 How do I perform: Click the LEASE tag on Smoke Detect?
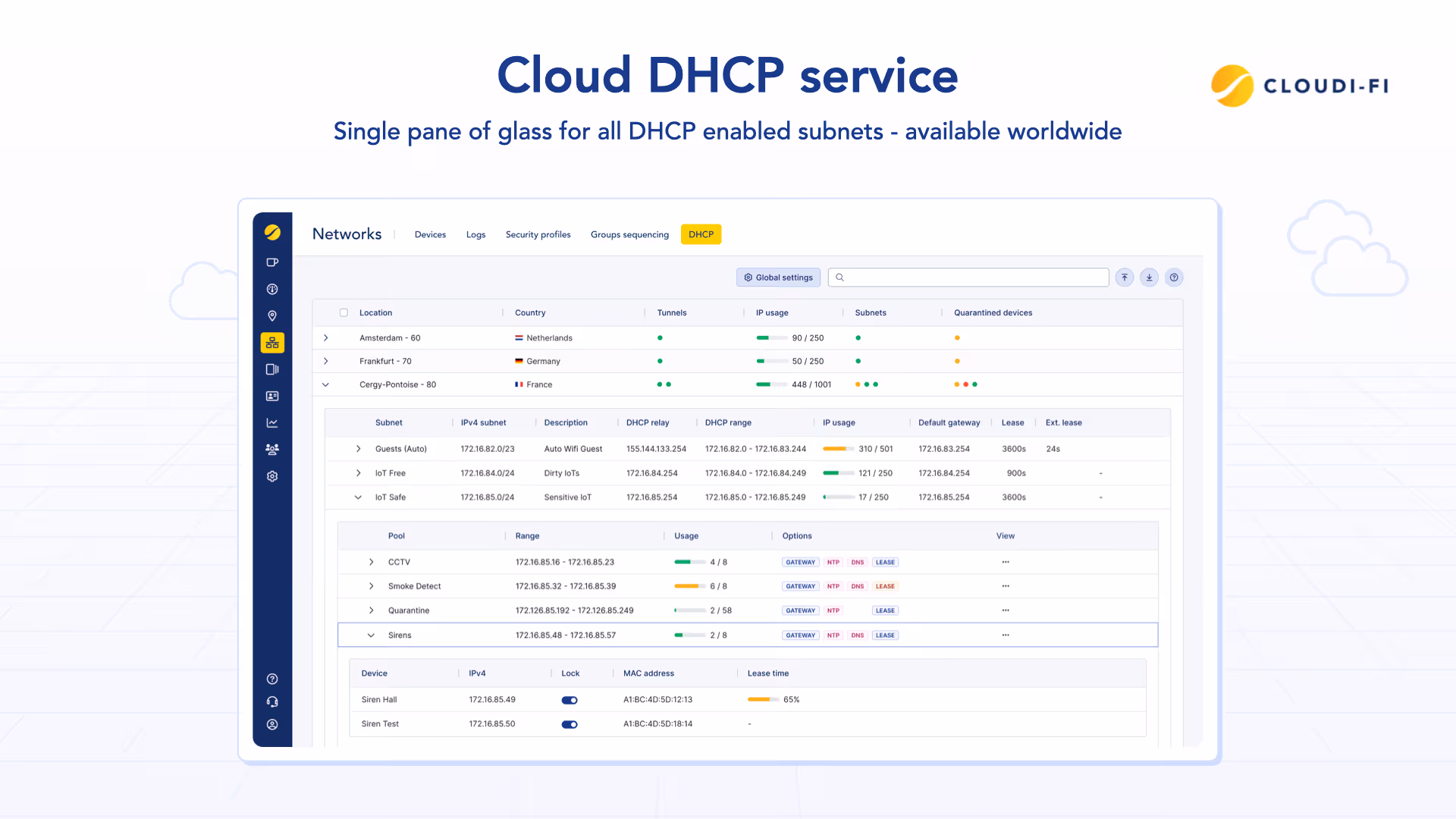tap(885, 586)
